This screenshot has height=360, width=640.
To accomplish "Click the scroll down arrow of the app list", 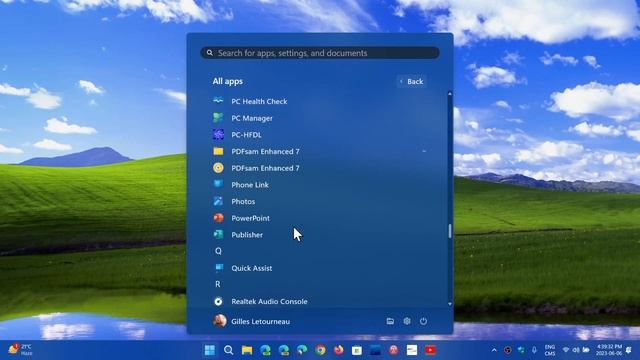I will [x=450, y=304].
